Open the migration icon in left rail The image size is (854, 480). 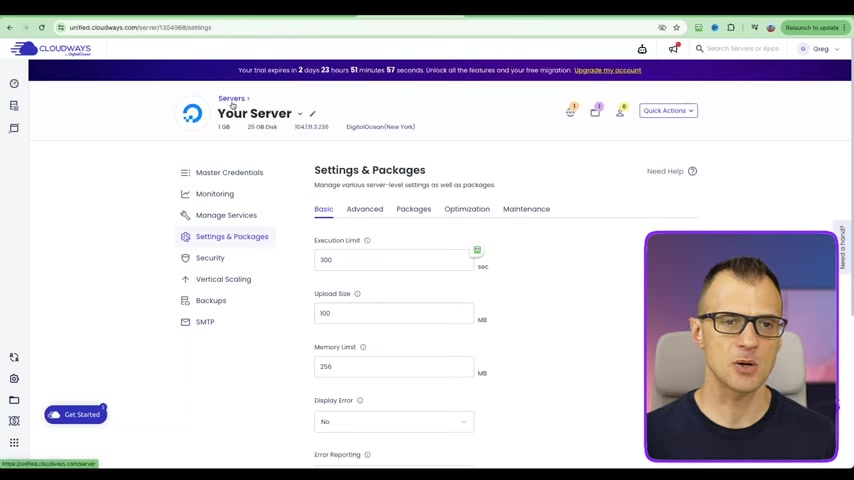pos(14,357)
